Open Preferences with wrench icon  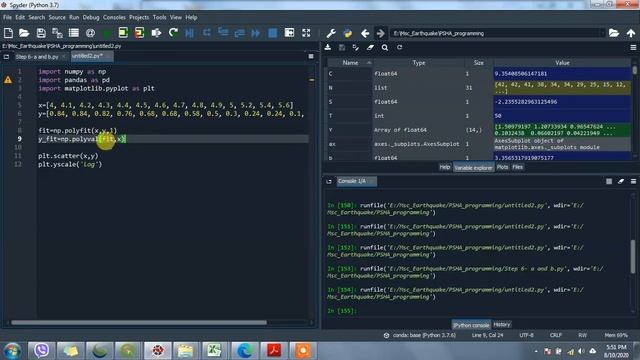pos(331,33)
